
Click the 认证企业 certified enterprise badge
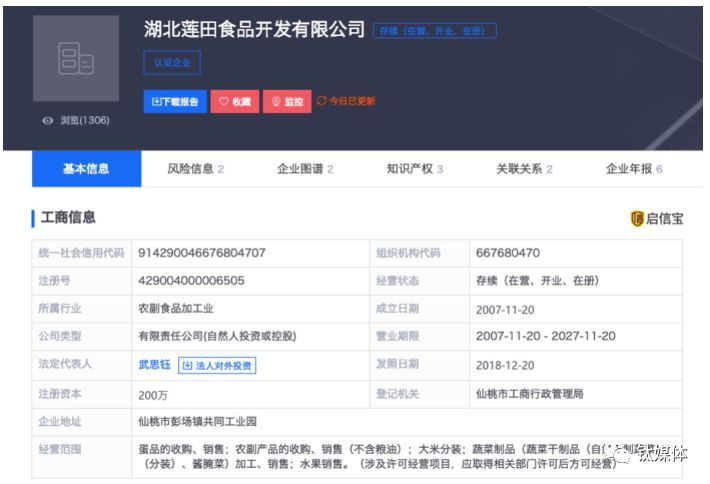172,62
